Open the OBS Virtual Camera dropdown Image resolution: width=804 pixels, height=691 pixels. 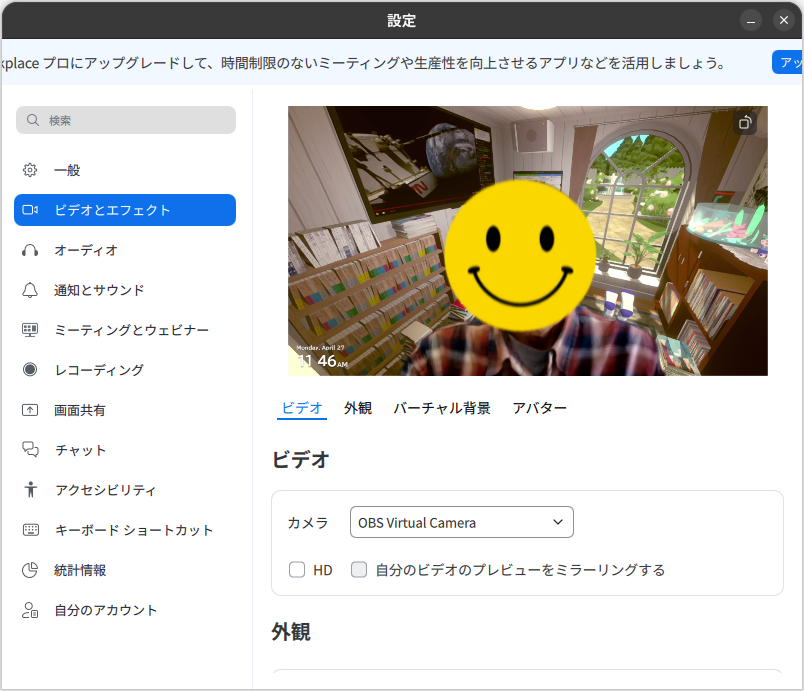point(461,522)
